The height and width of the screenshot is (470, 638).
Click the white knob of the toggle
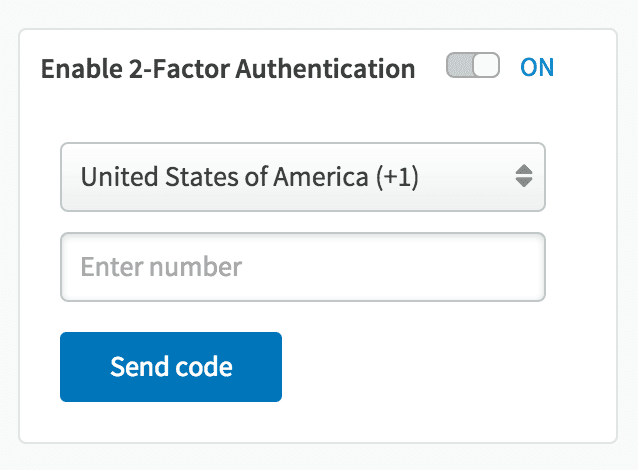point(485,68)
